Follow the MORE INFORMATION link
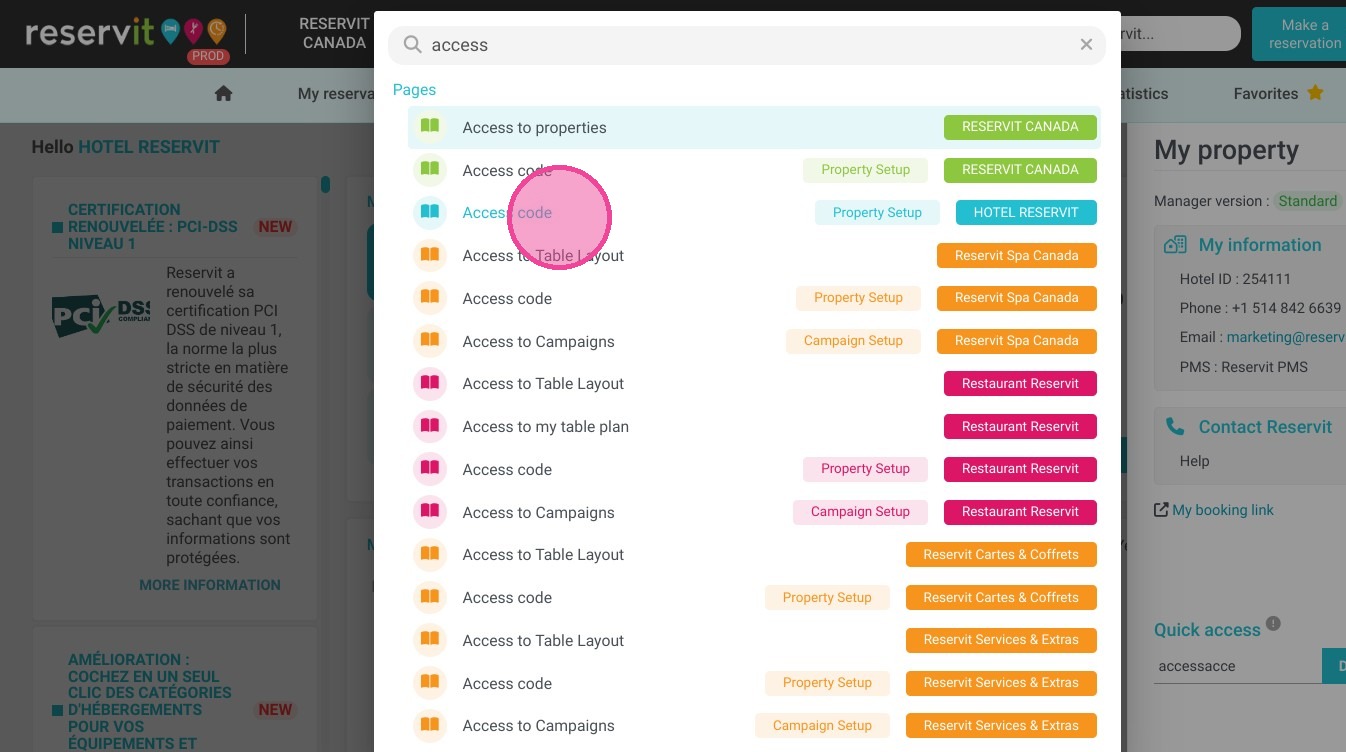 click(210, 585)
